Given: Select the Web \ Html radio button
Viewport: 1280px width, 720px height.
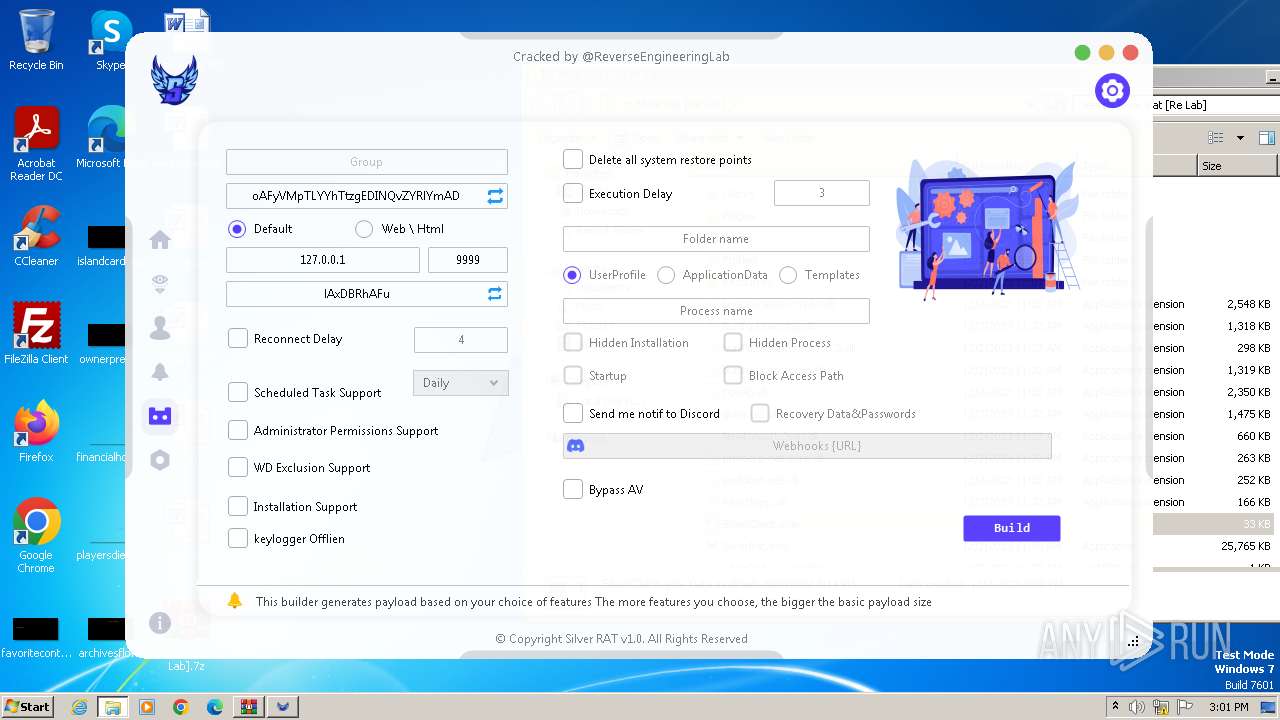Looking at the screenshot, I should pos(364,229).
